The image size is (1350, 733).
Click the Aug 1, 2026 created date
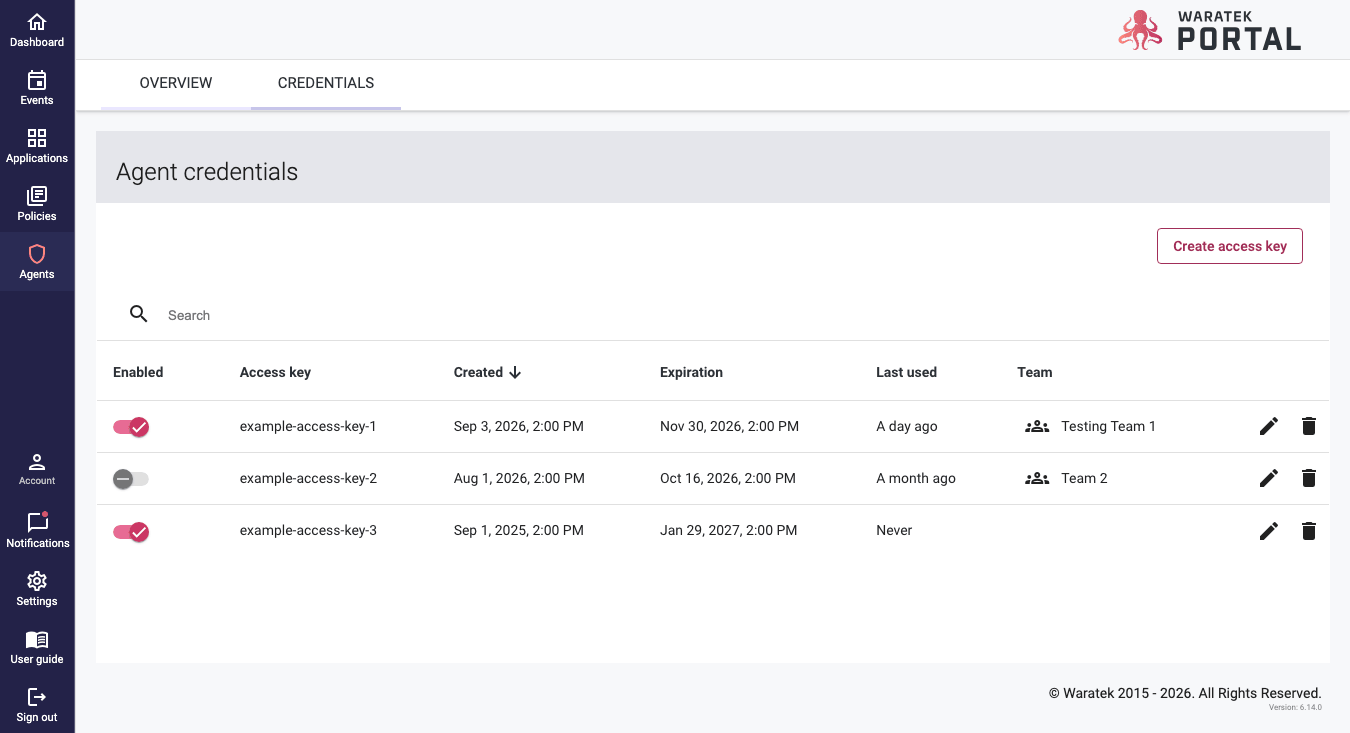pyautogui.click(x=519, y=478)
